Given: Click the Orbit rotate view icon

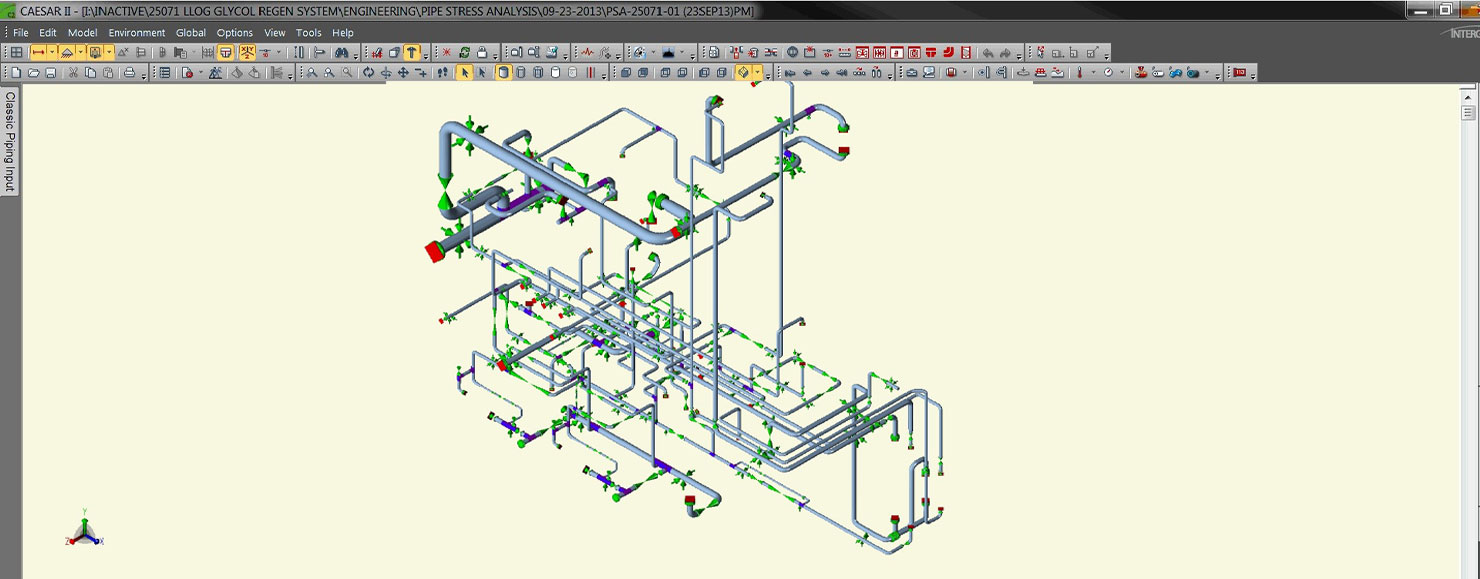Looking at the screenshot, I should pyautogui.click(x=368, y=73).
